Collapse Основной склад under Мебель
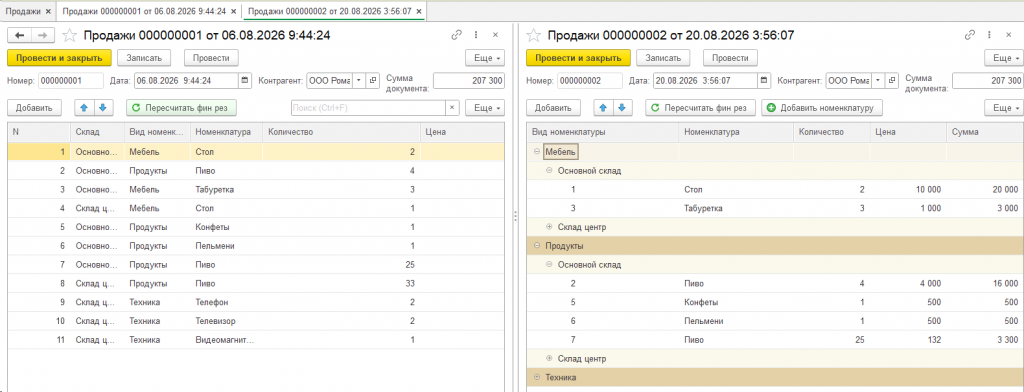The height and width of the screenshot is (392, 1024). point(549,171)
